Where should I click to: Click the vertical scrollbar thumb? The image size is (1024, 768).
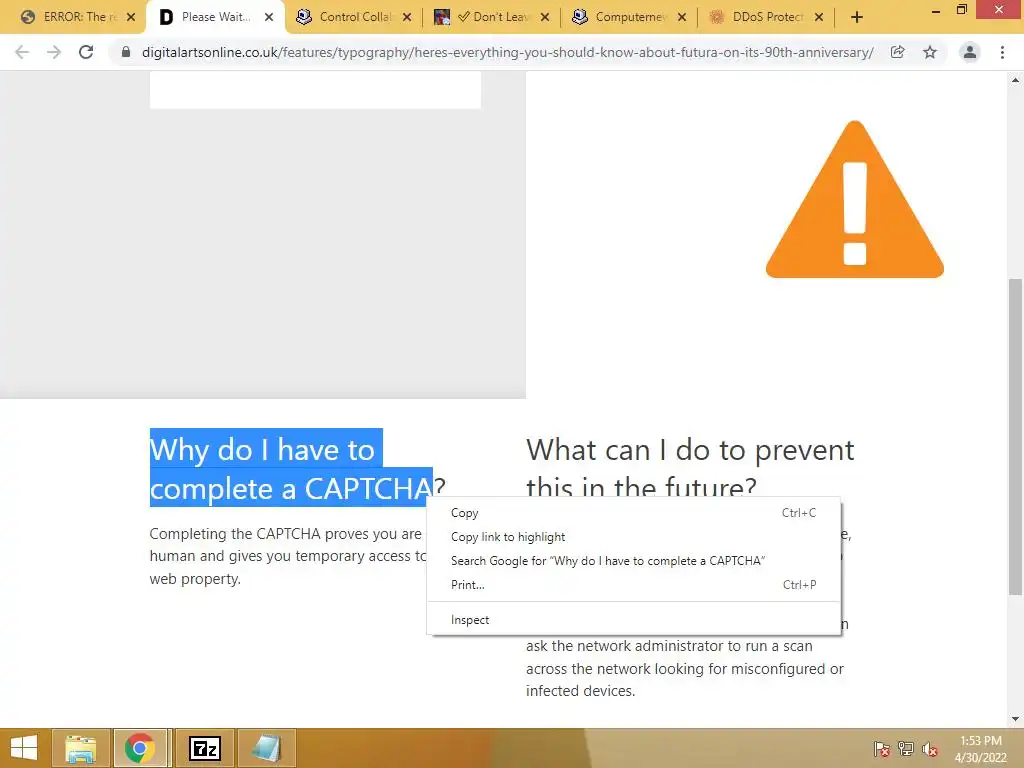tap(1015, 436)
